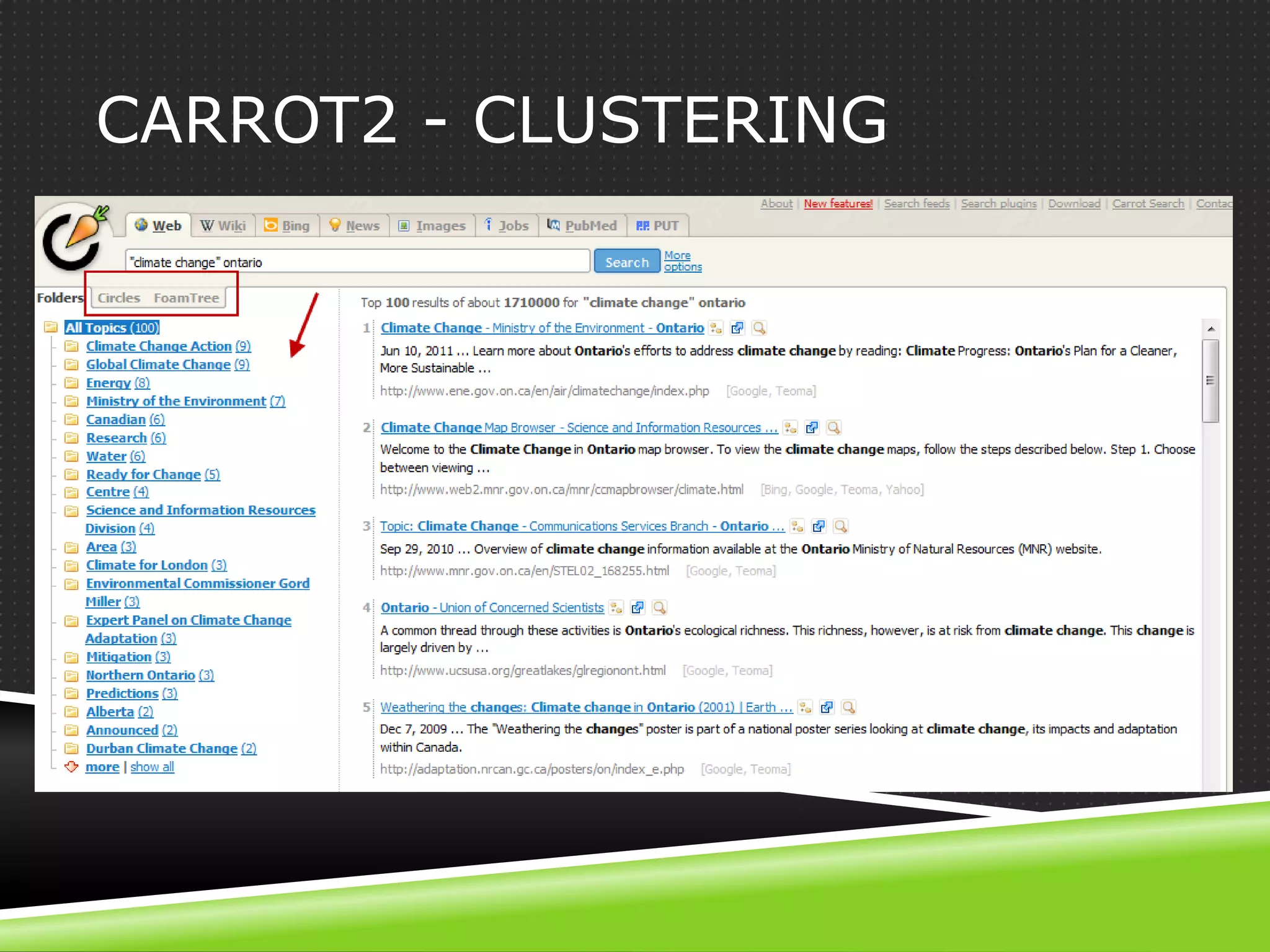Viewport: 1270px width, 952px height.
Task: Switch to the News search tab
Action: click(x=354, y=226)
